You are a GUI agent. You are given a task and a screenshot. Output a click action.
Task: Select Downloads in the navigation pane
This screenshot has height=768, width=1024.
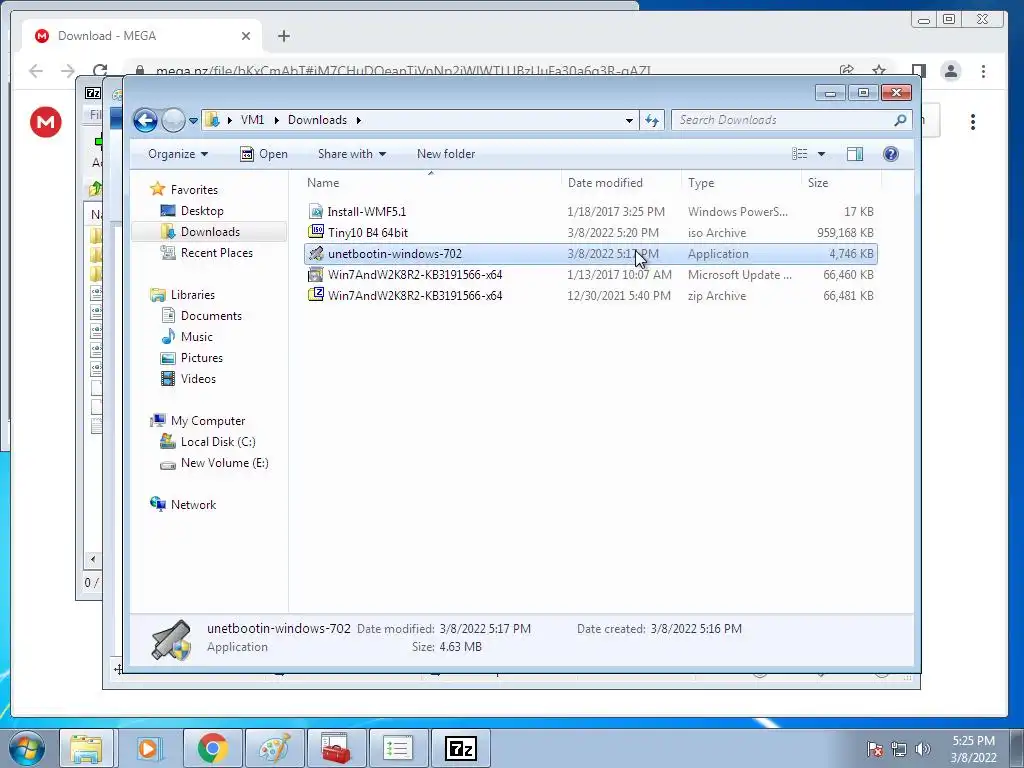[x=210, y=232]
